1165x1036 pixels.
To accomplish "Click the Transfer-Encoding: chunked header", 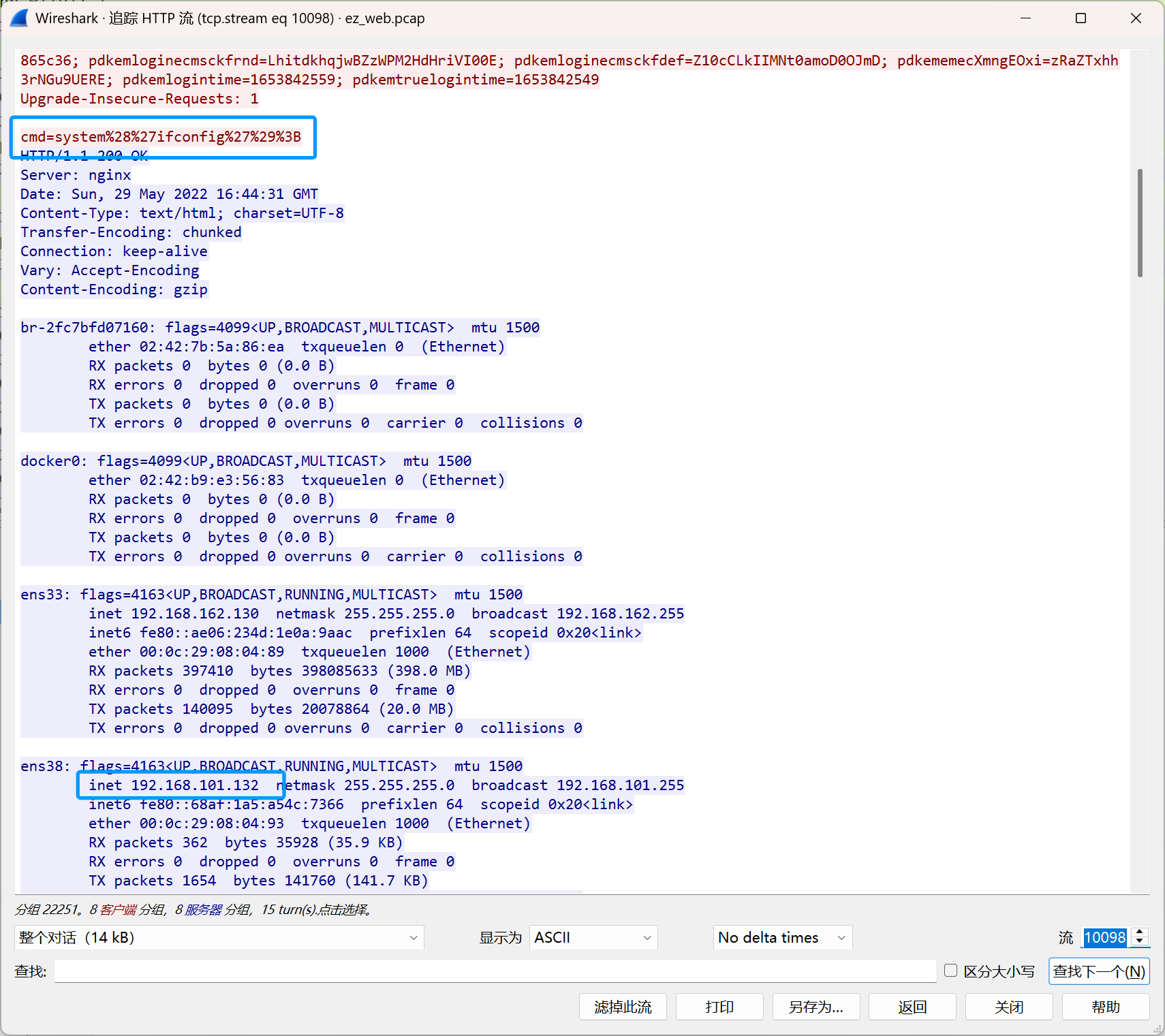I will coord(131,232).
